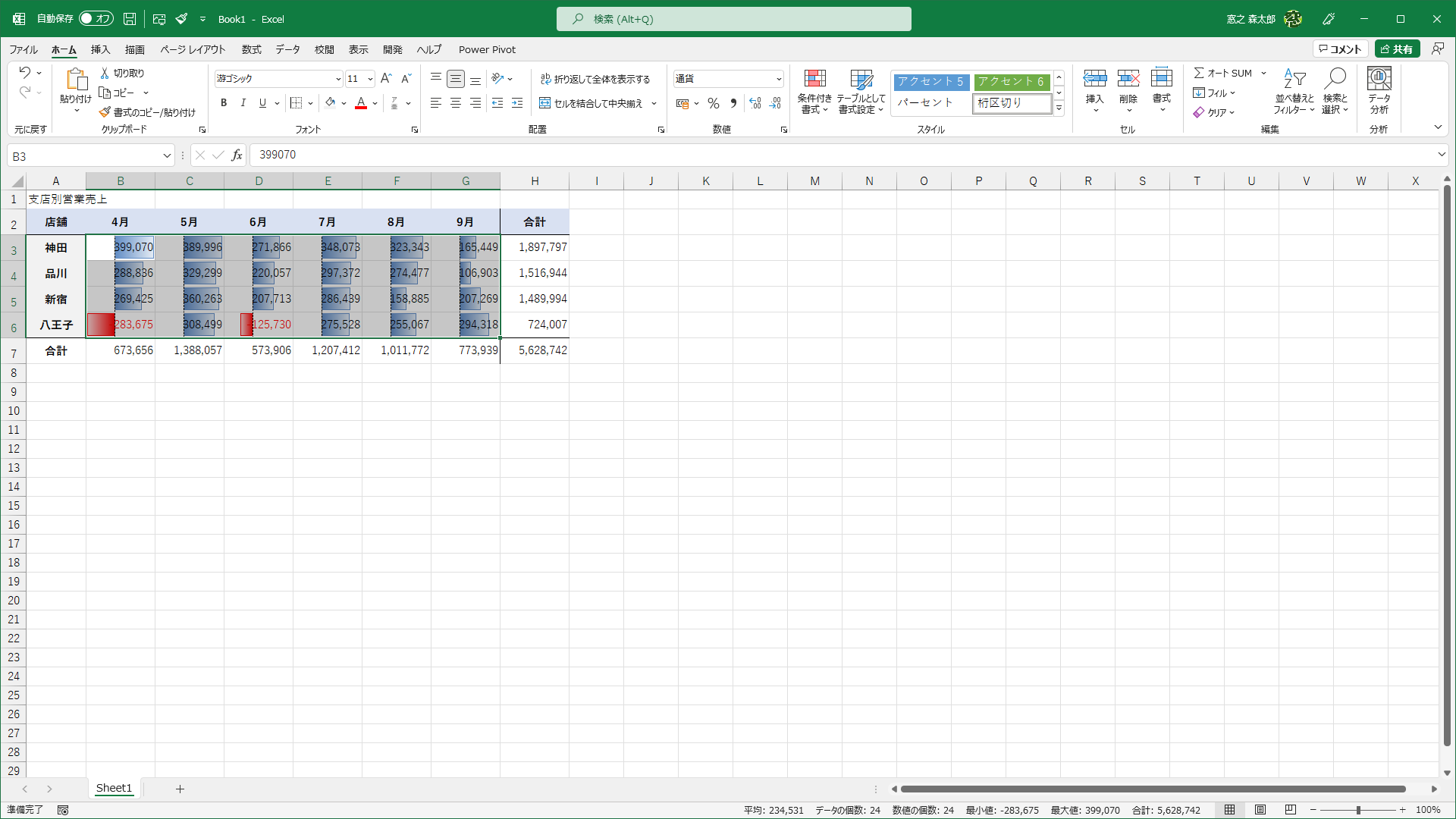This screenshot has width=1456, height=819.
Task: Click the insert function fx icon
Action: (237, 155)
